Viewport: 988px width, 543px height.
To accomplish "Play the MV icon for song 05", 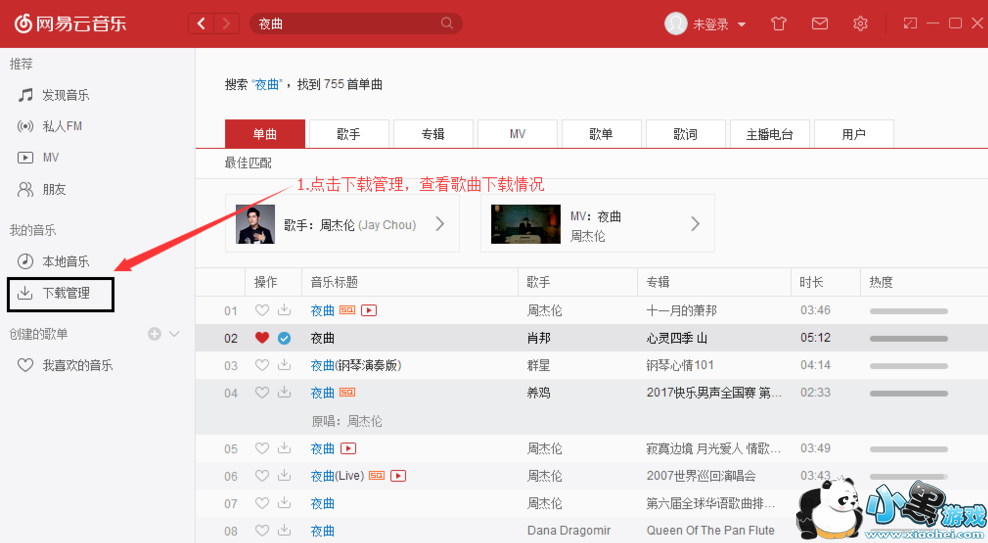I will [348, 449].
